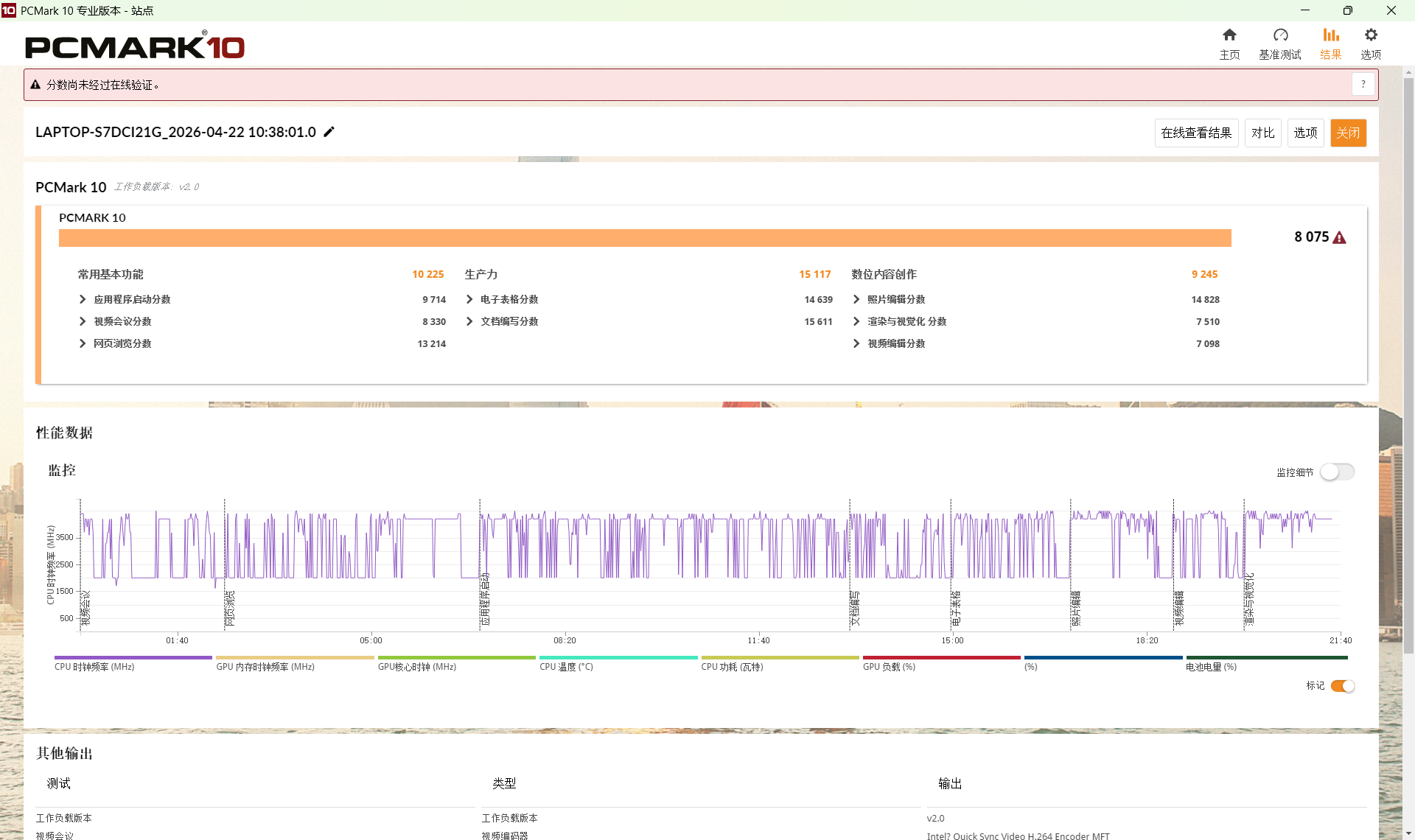The image size is (1415, 840).
Task: Click the PCMark 10 logo
Action: tap(135, 47)
